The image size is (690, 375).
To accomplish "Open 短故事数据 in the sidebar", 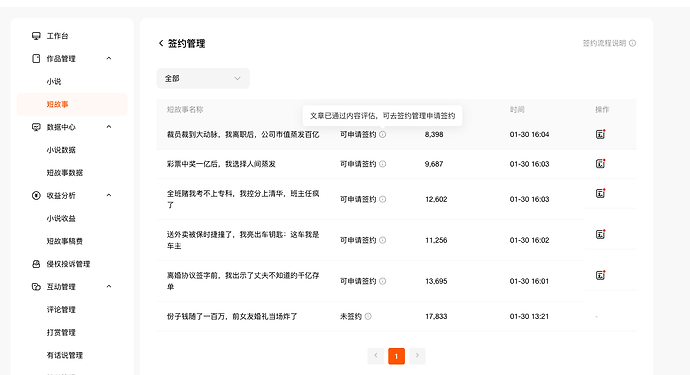I will click(65, 173).
